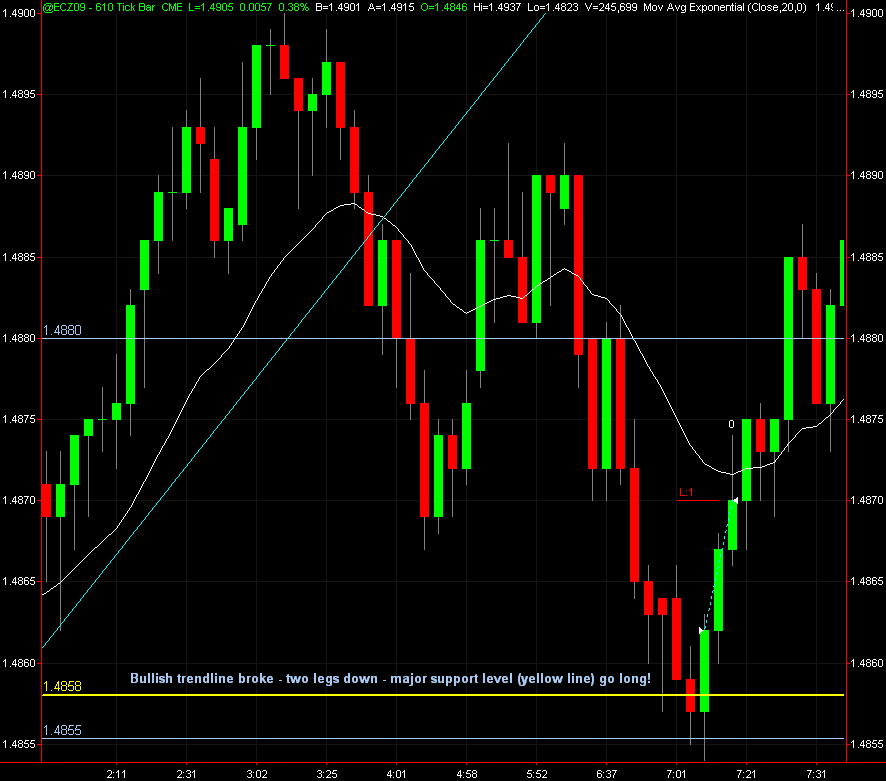
Task: Click the 0.38% percent change value
Action: coord(293,7)
